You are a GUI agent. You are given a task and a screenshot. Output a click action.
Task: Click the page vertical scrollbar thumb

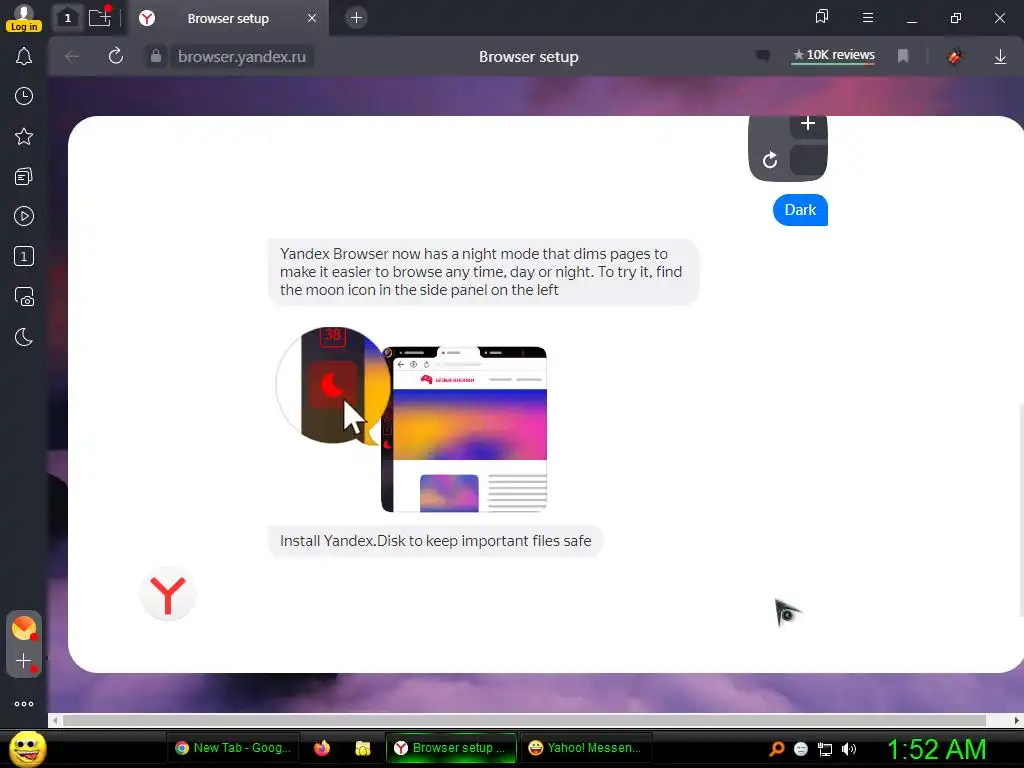coord(1021,511)
